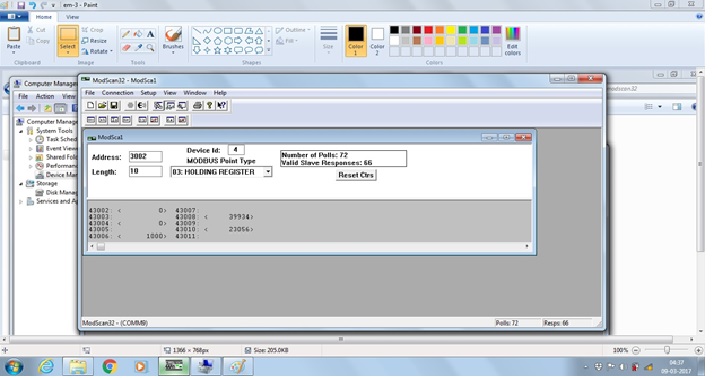This screenshot has height=378, width=718.
Task: Click the media player taskbar icon
Action: click(141, 367)
